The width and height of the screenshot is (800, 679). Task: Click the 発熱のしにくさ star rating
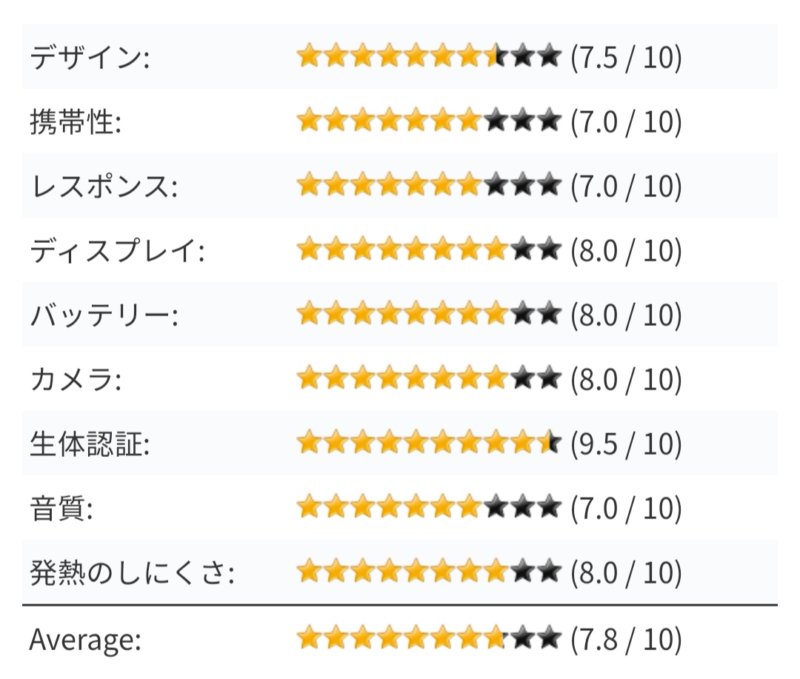tap(428, 572)
